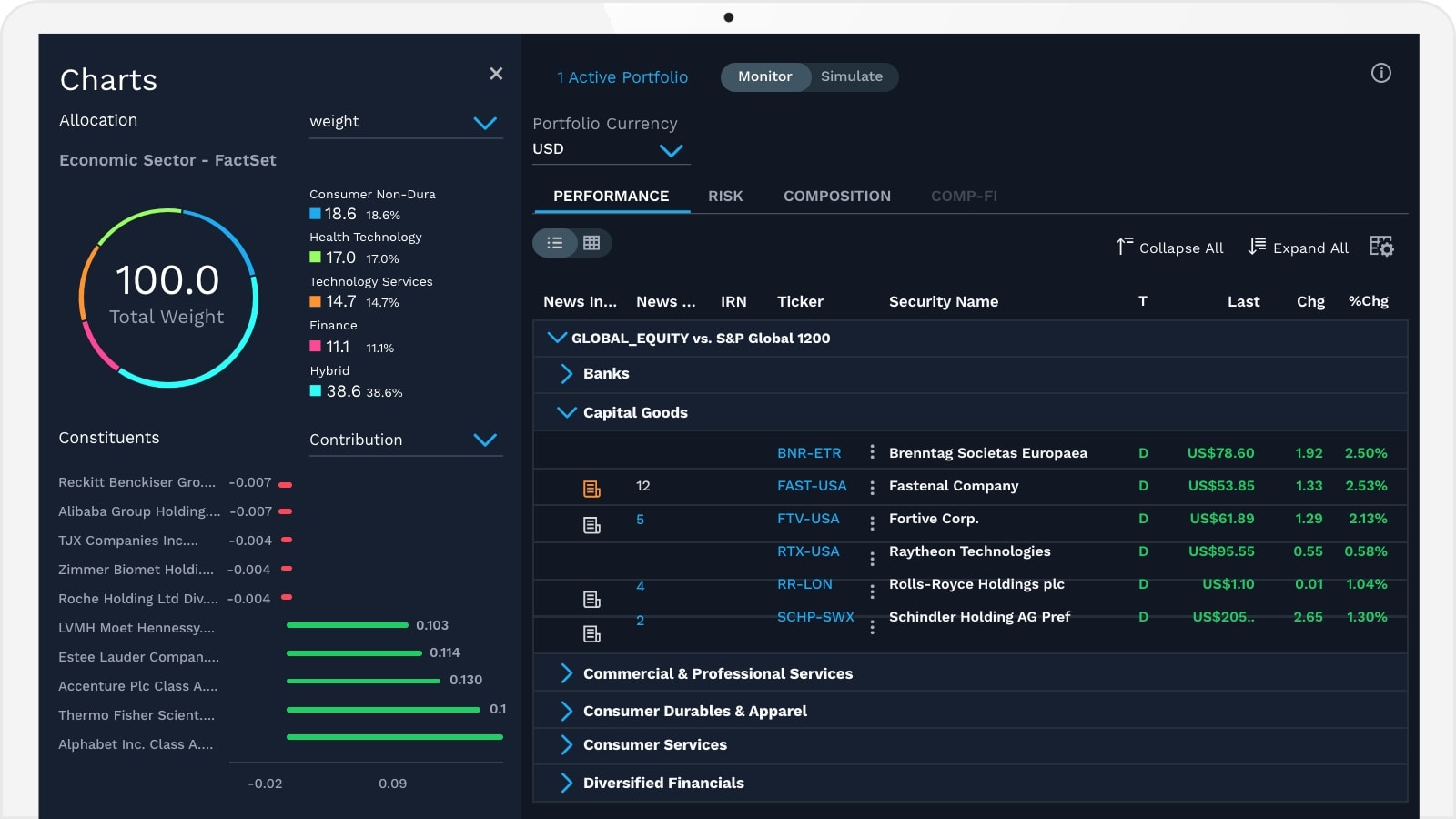Viewport: 1456px width, 819px height.
Task: Select the Reckitt Benckiser constituent row
Action: point(175,482)
